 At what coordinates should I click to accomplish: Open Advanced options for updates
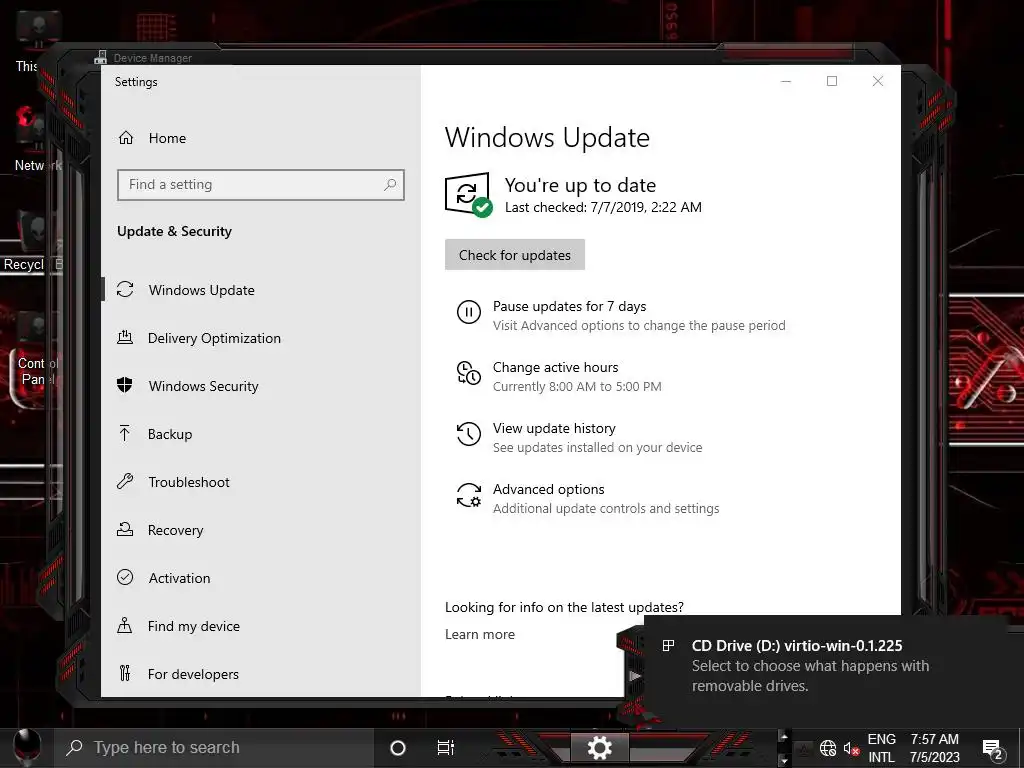tap(549, 489)
